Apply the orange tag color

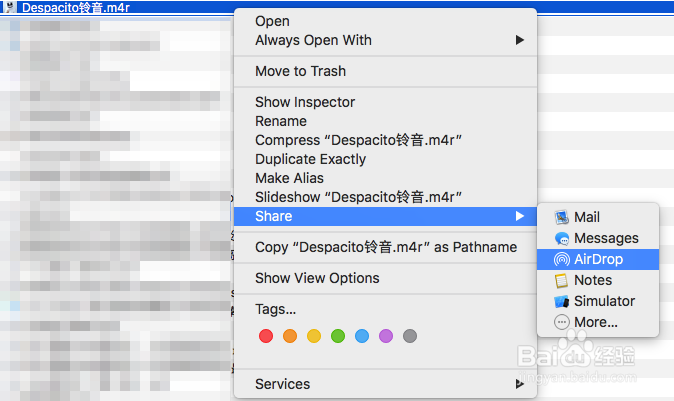[x=290, y=336]
